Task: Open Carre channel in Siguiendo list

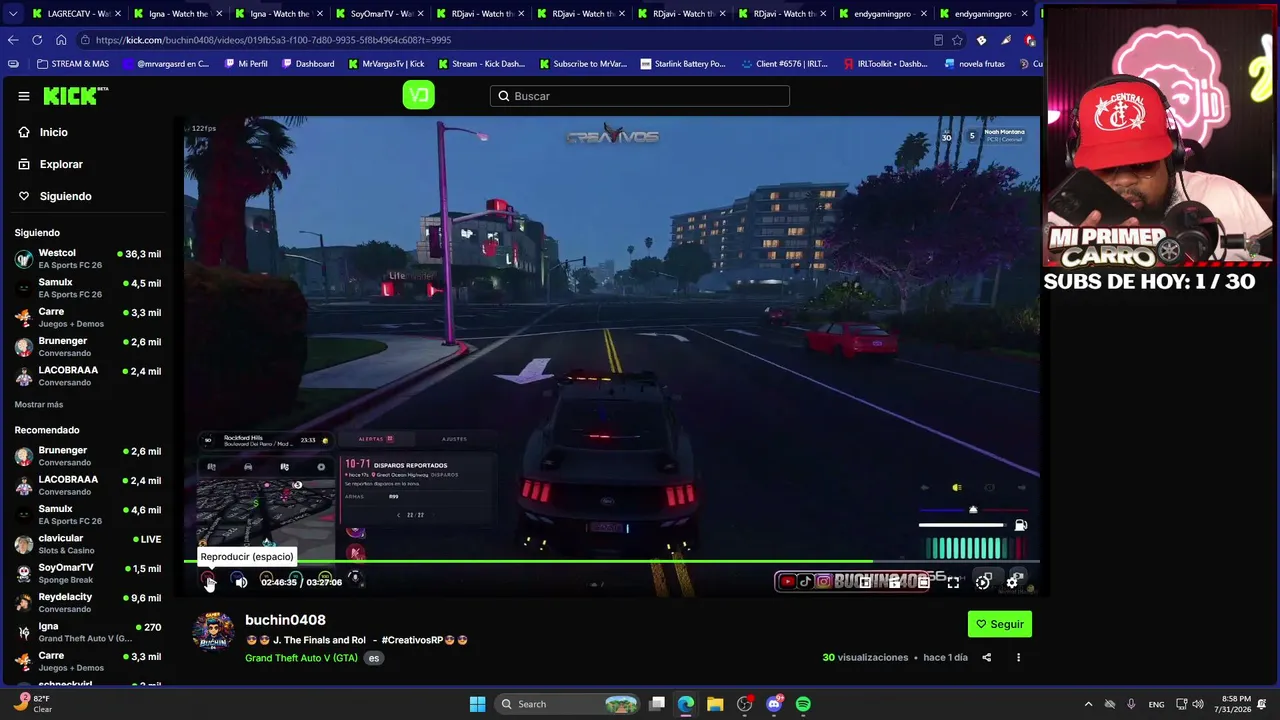Action: pos(88,317)
